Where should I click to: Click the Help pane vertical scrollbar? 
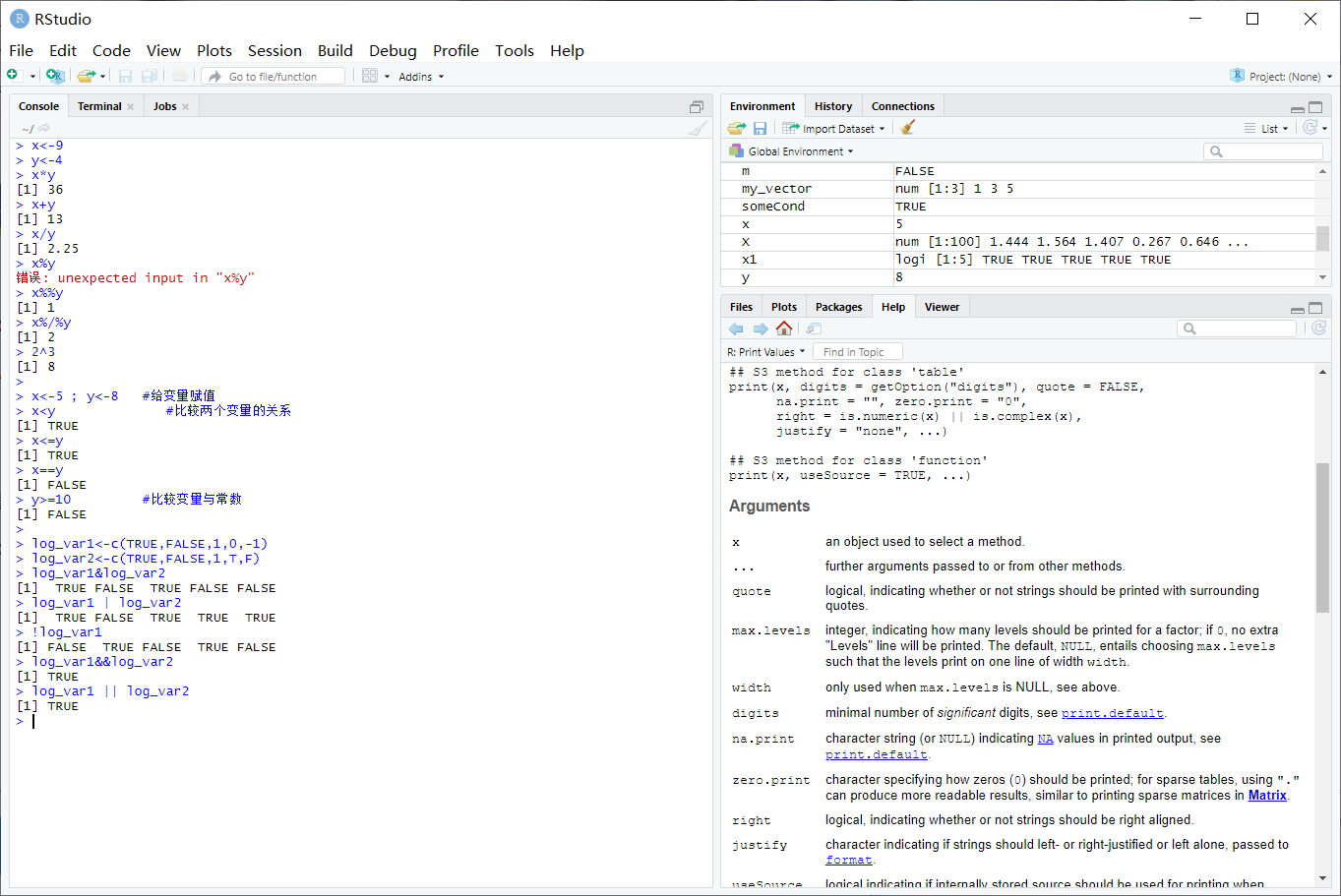[1322, 537]
